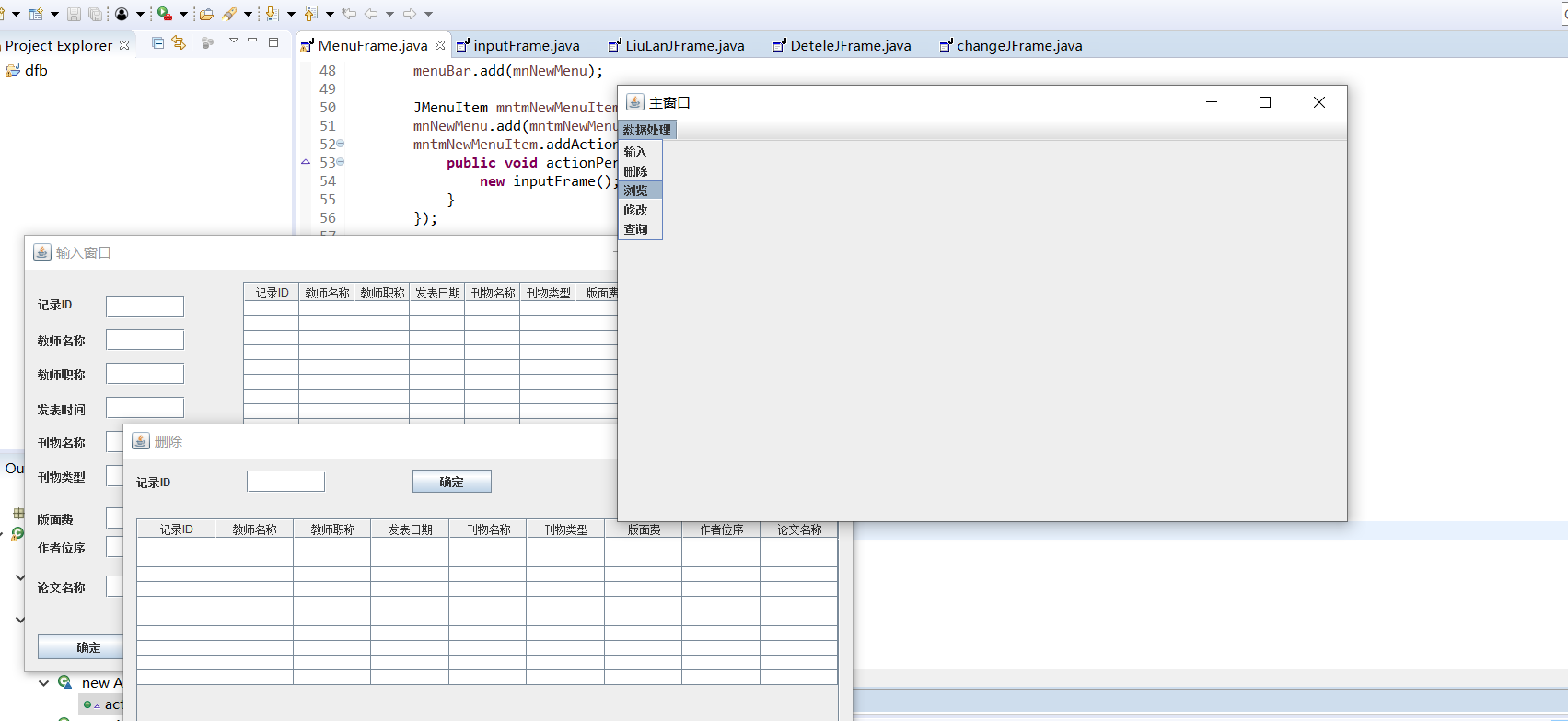Open Forward history dropdown arrow
The width and height of the screenshot is (1568, 721).
tap(429, 14)
